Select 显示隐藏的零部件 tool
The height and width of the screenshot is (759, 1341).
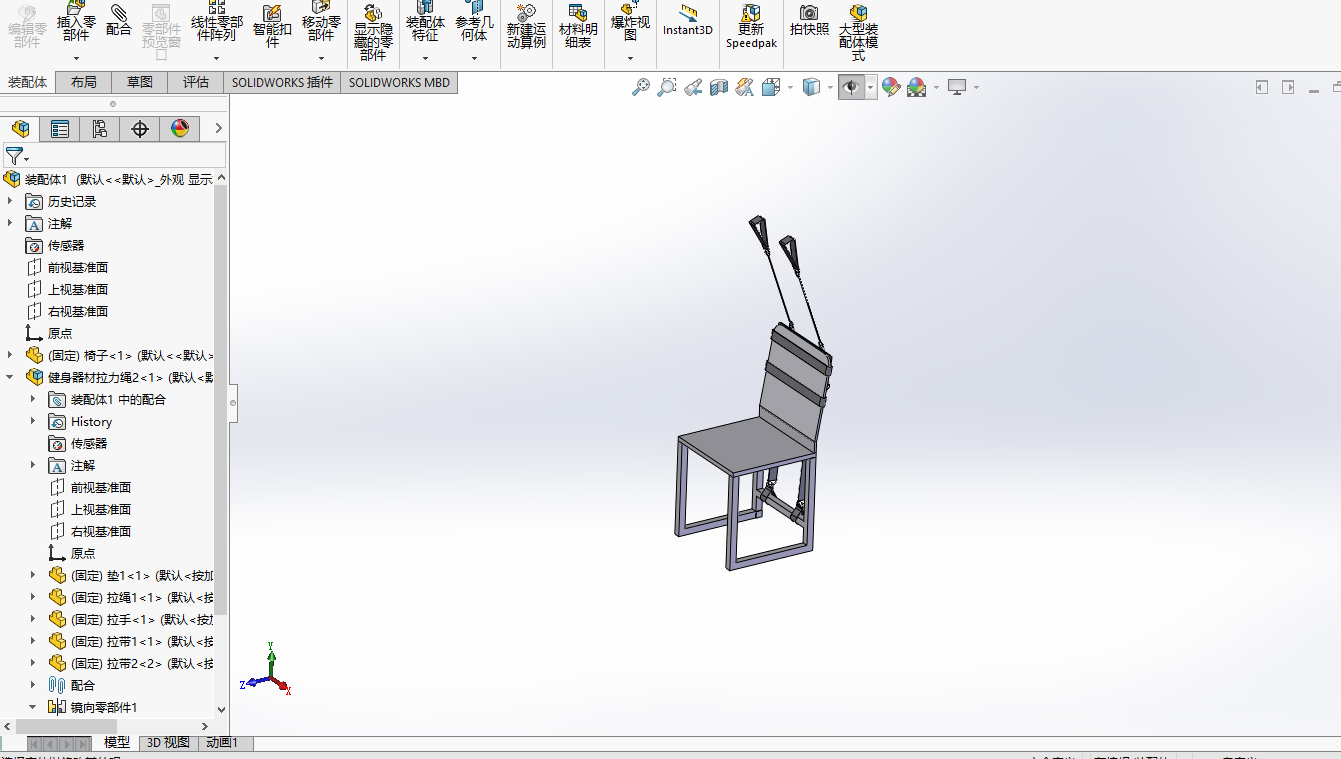[x=373, y=30]
